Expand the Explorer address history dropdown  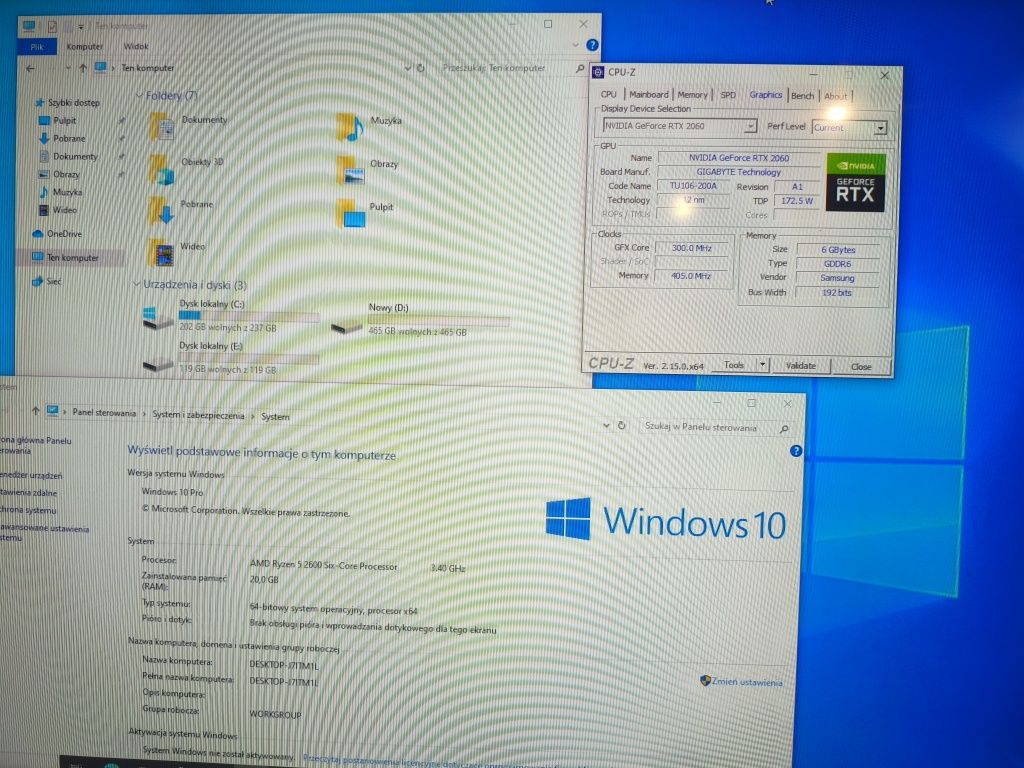coord(408,67)
